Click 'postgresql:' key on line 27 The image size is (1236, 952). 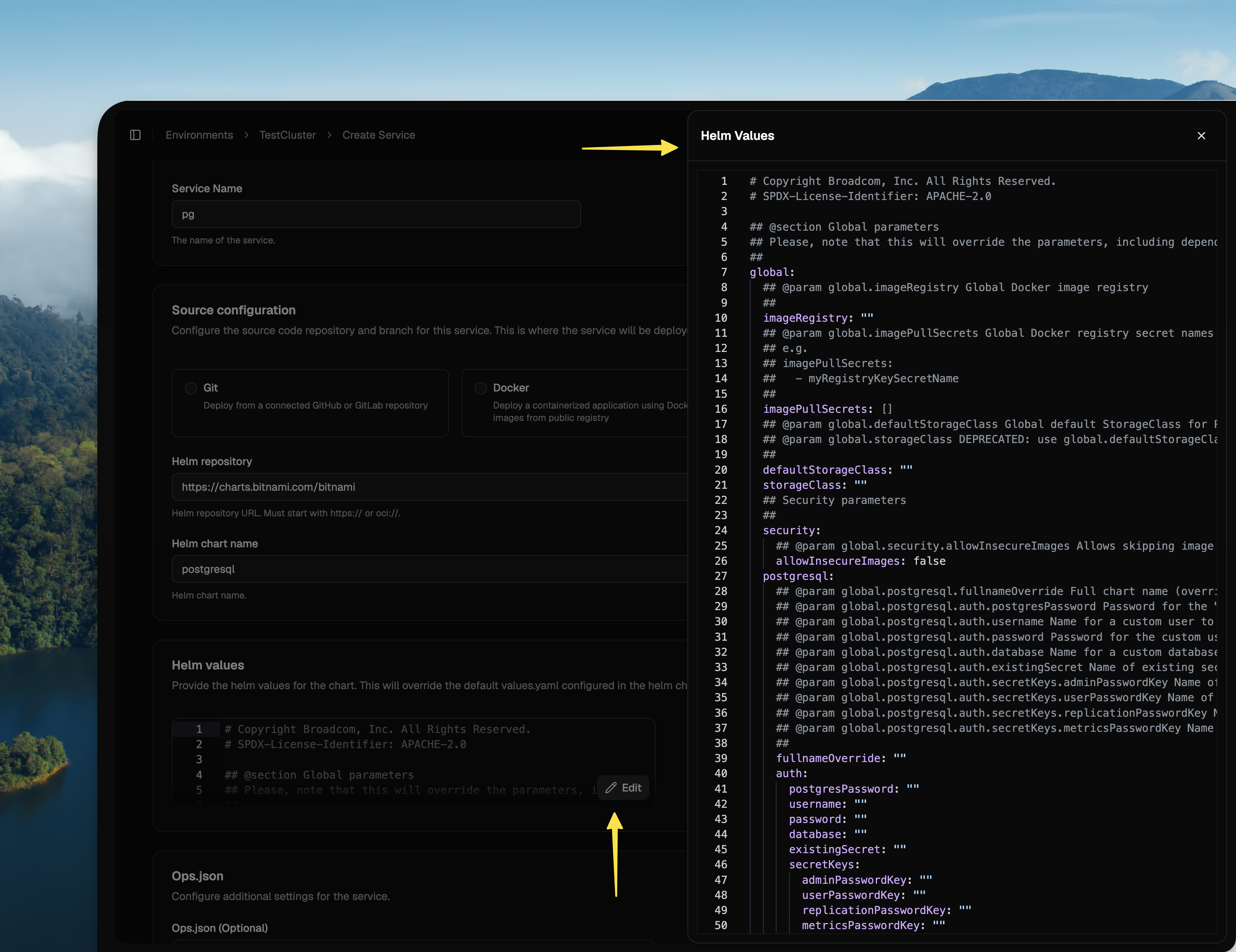click(x=798, y=576)
